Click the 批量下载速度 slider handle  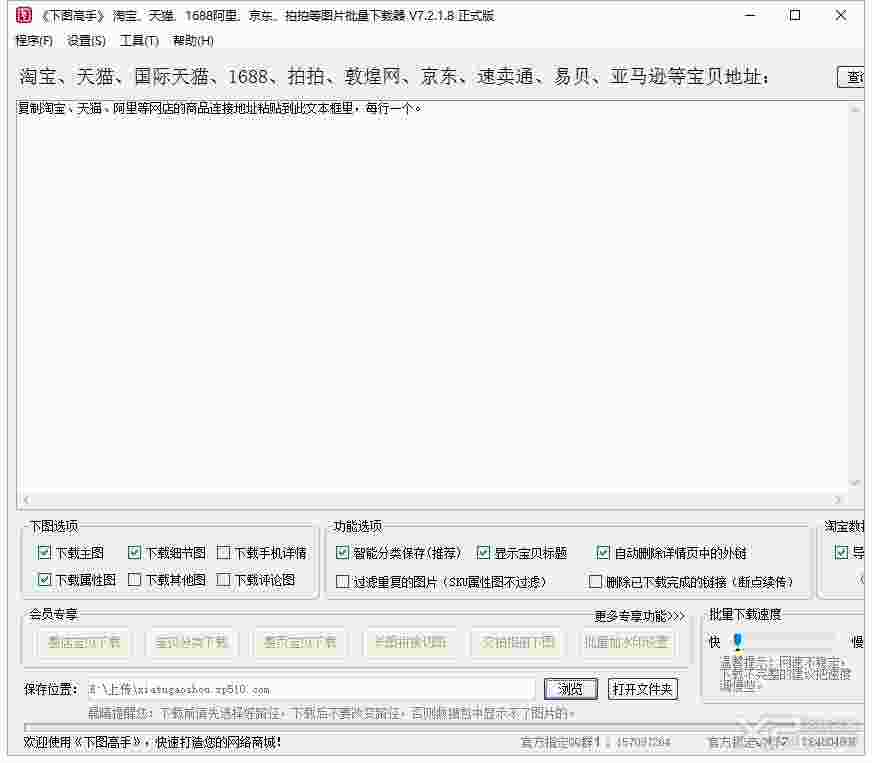(x=737, y=641)
